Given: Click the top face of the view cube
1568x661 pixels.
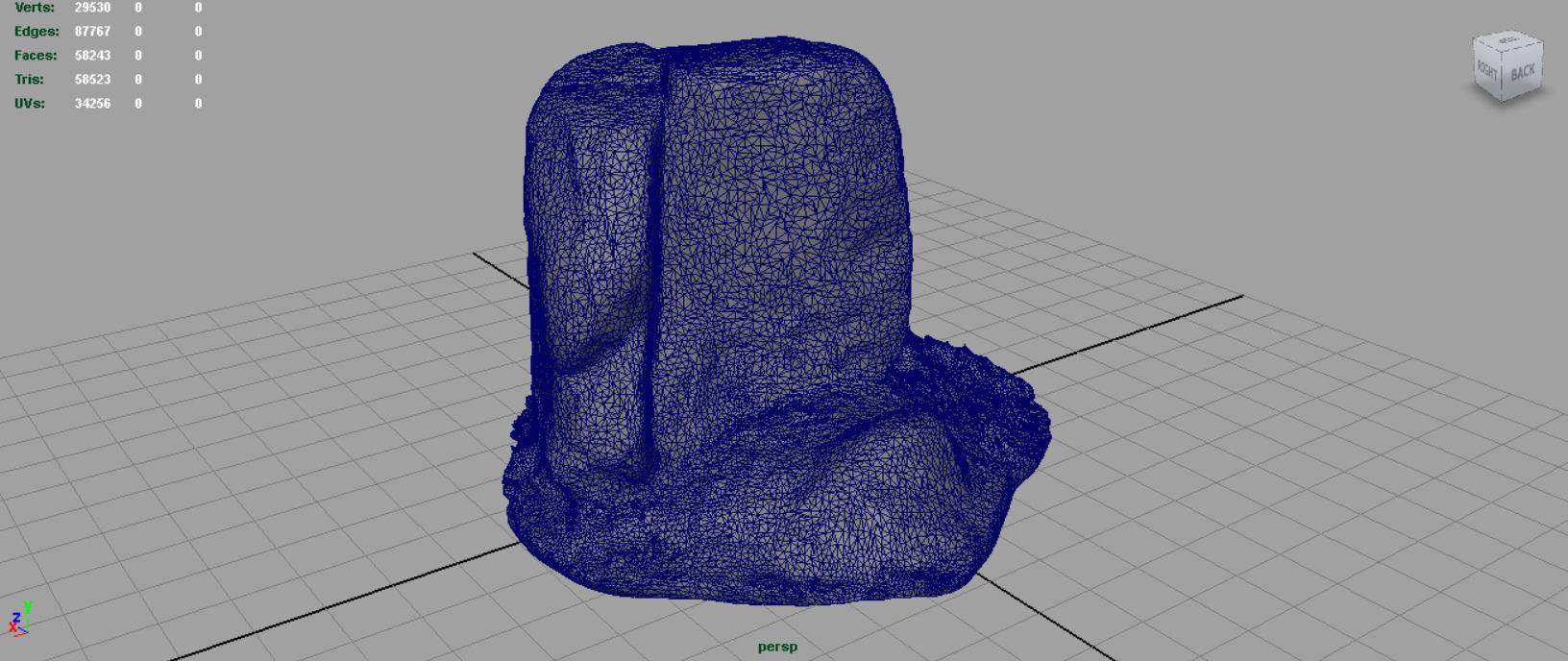Looking at the screenshot, I should (1507, 39).
